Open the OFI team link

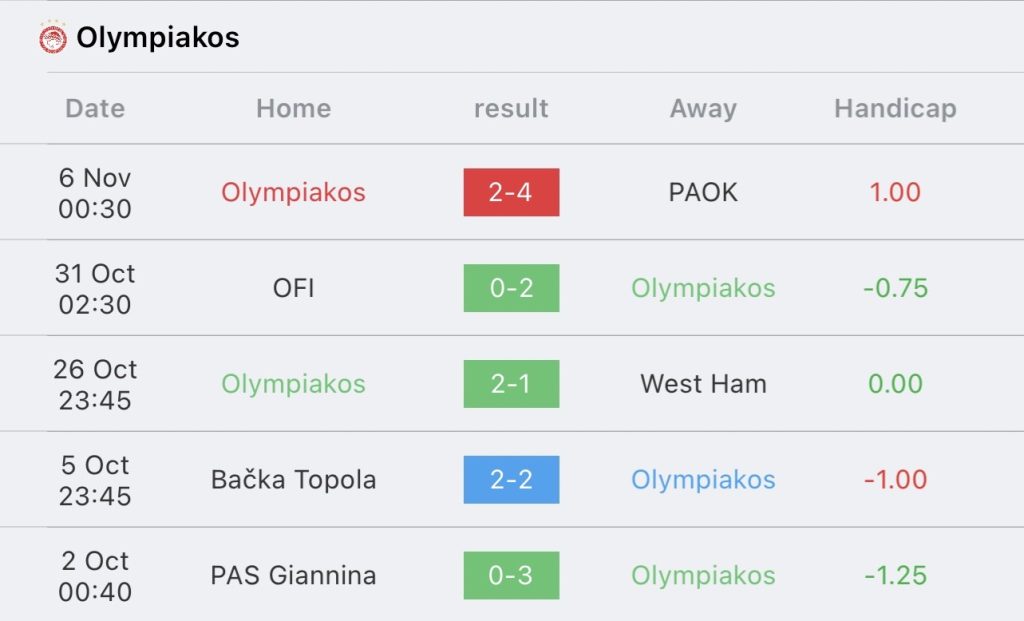click(293, 288)
